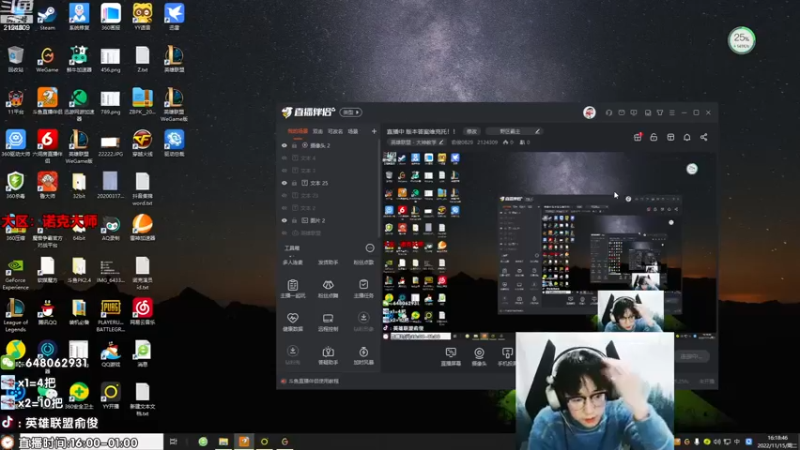This screenshot has height=450, width=800.
Task: Open GeForce Experience shortcut
Action: coord(15,274)
